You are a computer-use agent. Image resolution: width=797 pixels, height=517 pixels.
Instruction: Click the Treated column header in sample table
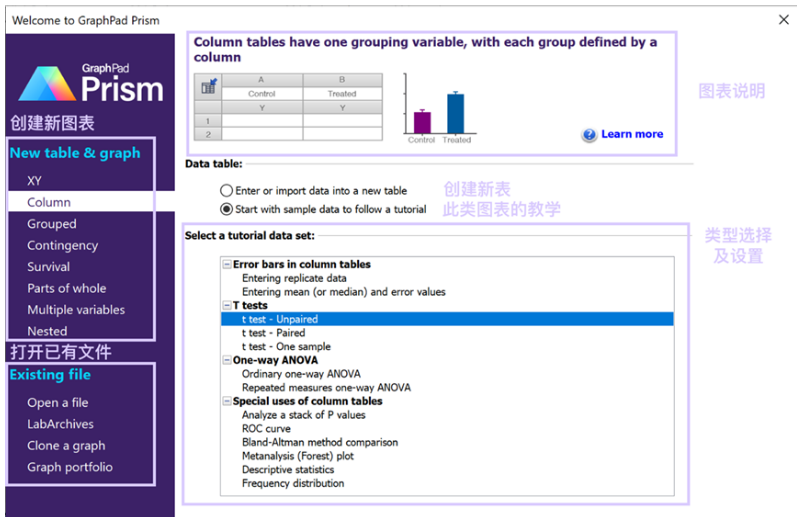click(x=342, y=94)
